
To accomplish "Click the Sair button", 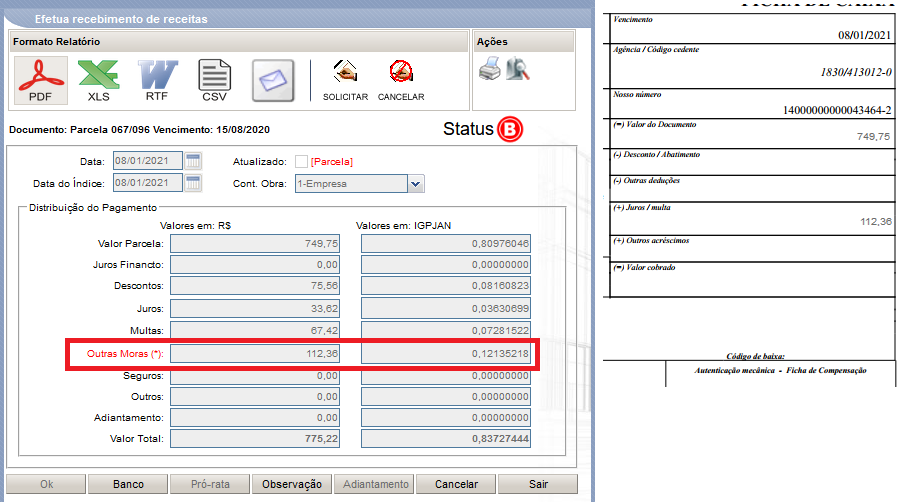I will tap(538, 484).
